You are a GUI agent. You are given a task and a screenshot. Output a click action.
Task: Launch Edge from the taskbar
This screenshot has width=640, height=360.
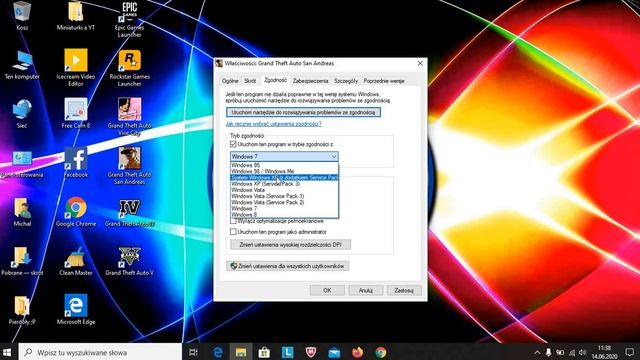(218, 352)
